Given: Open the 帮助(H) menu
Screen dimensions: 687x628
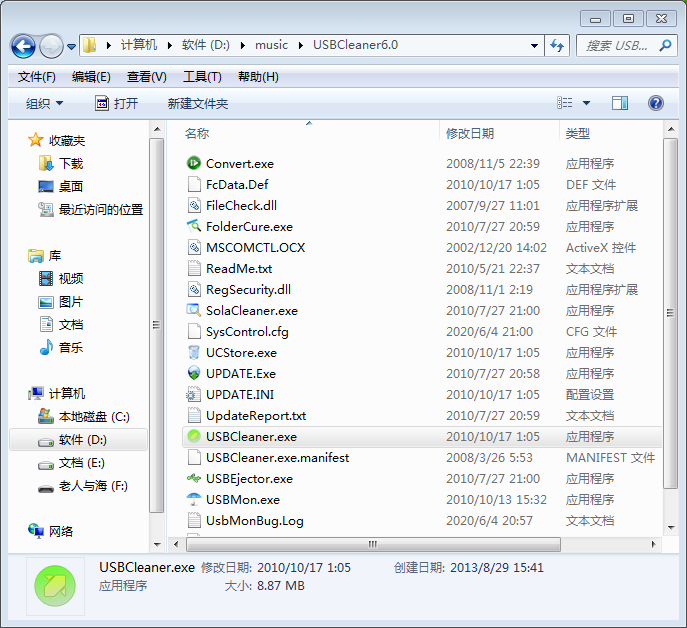Looking at the screenshot, I should [x=258, y=77].
